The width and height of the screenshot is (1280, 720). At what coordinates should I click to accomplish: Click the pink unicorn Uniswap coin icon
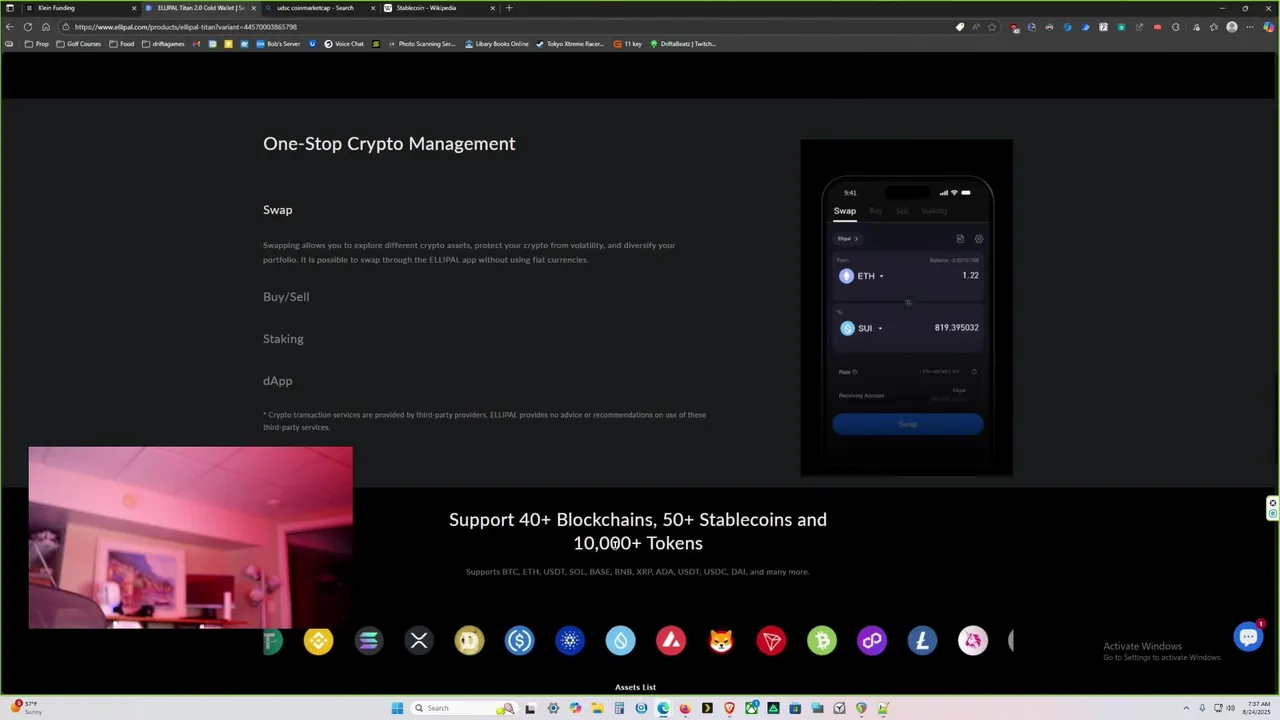pos(973,641)
